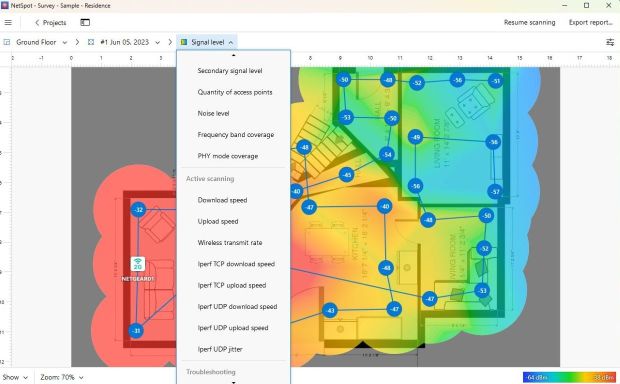Click the -45 survey point marker
The width and height of the screenshot is (620, 384).
pyautogui.click(x=346, y=174)
